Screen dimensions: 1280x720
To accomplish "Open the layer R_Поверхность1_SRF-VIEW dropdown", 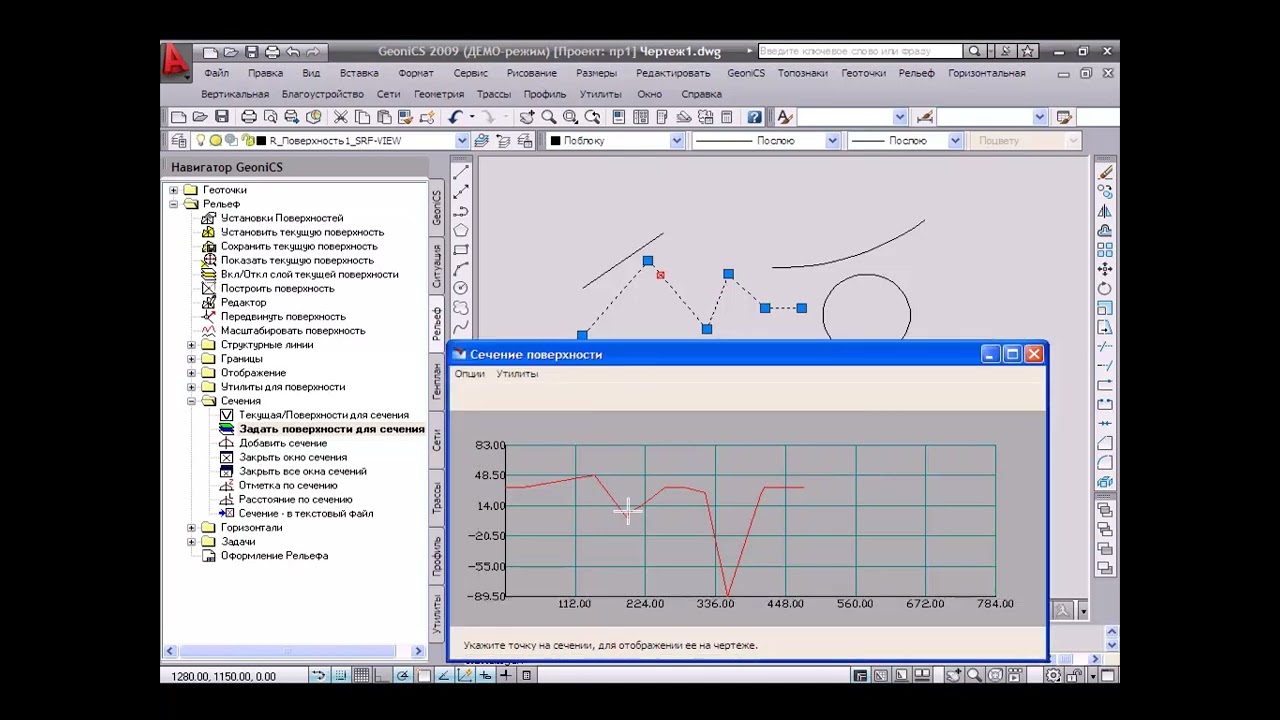I will pyautogui.click(x=462, y=141).
